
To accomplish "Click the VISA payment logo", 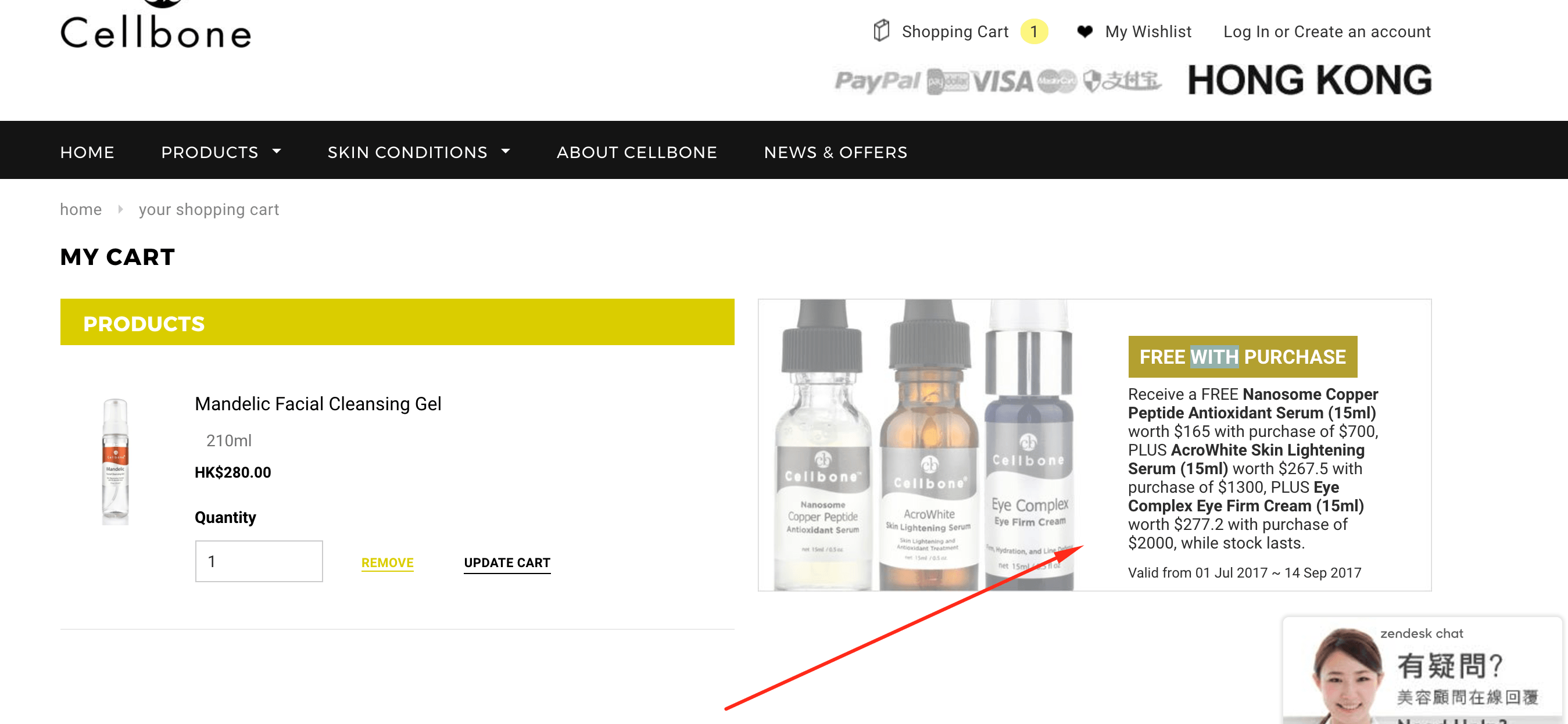I will pyautogui.click(x=1003, y=81).
